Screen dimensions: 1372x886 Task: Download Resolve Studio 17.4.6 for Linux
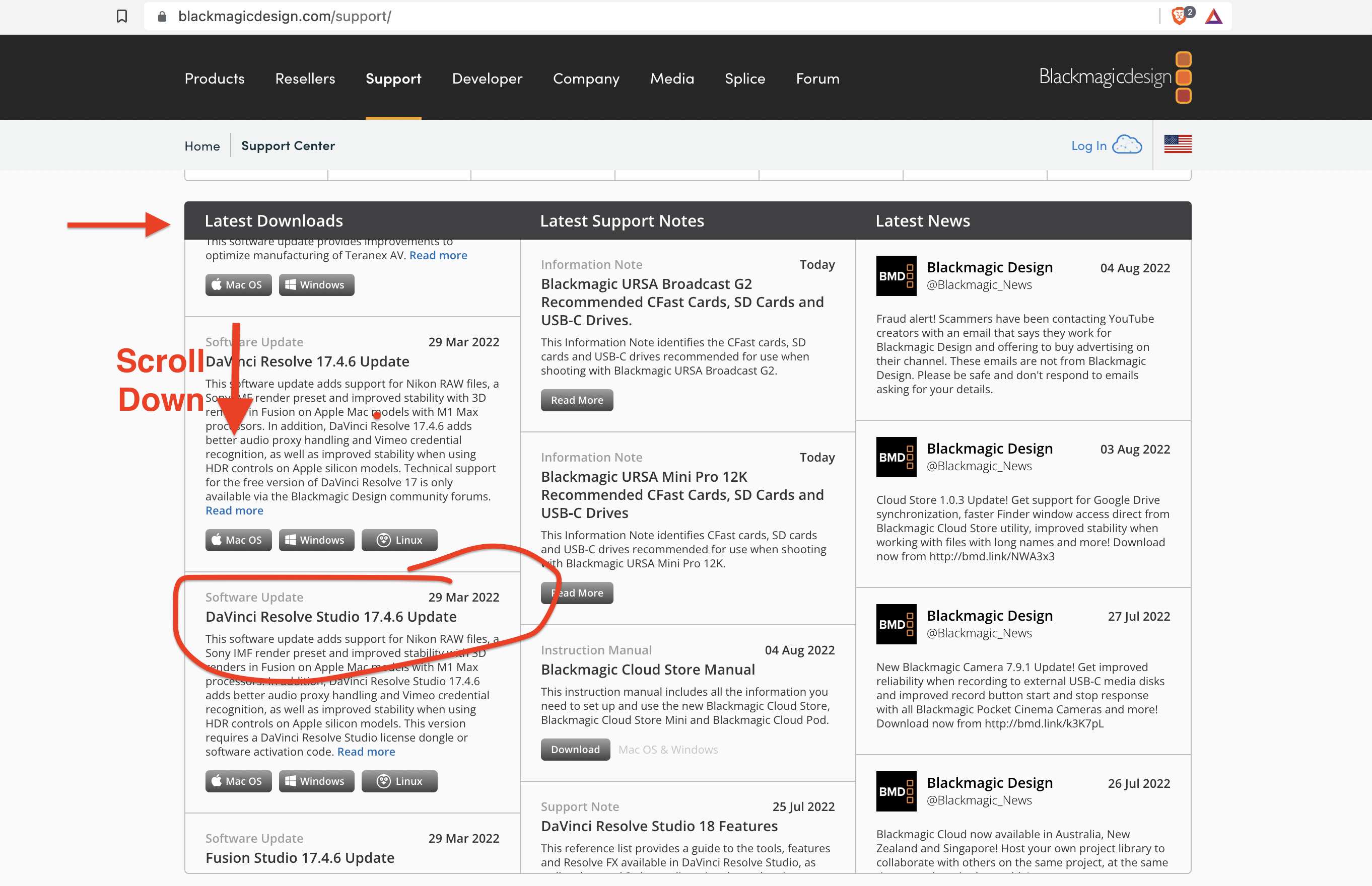(x=399, y=781)
